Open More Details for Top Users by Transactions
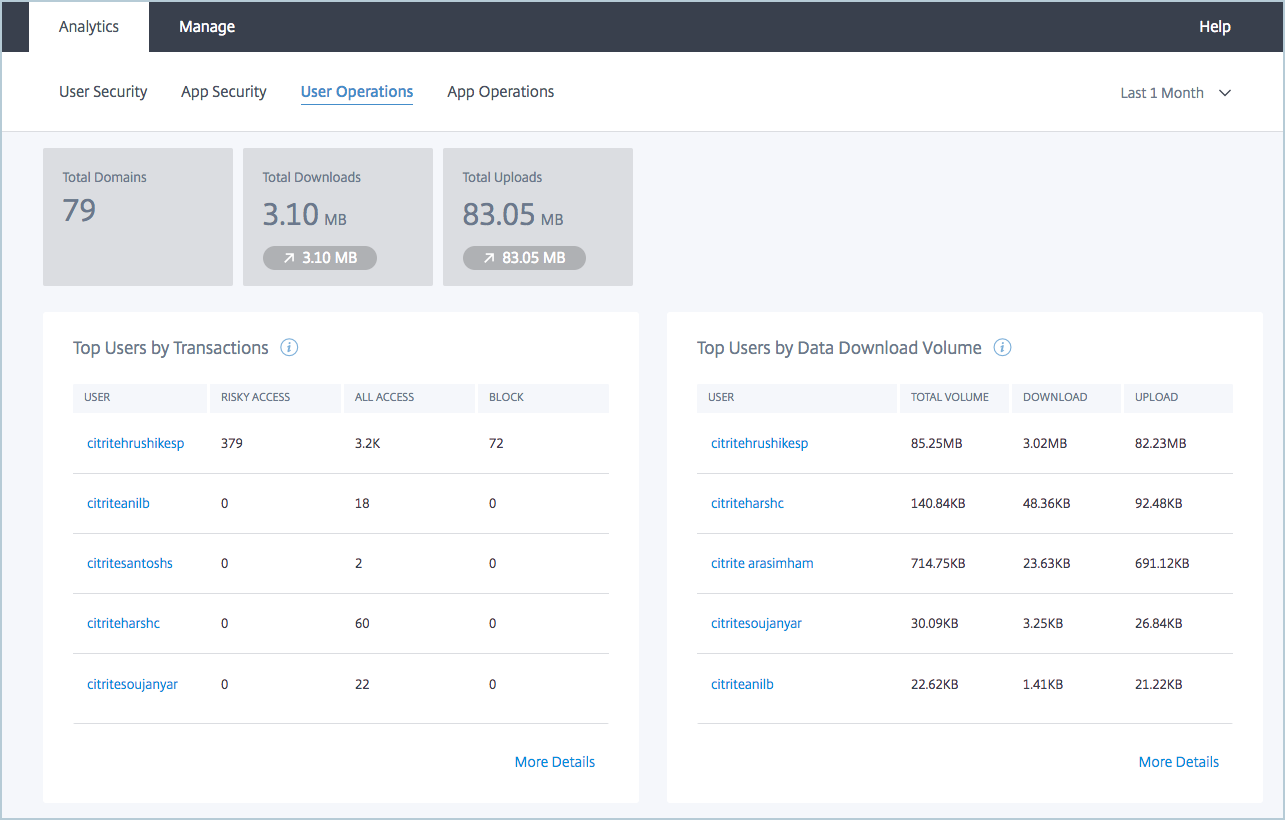Viewport: 1285px width, 820px height. pos(554,762)
